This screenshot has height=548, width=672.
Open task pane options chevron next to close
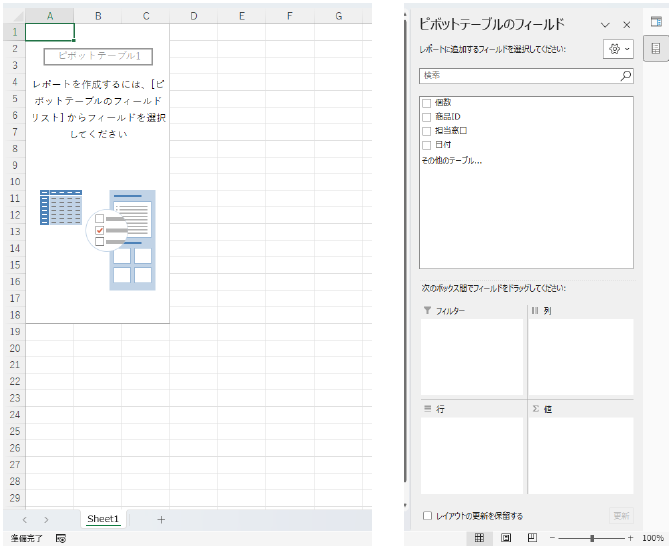click(x=605, y=24)
